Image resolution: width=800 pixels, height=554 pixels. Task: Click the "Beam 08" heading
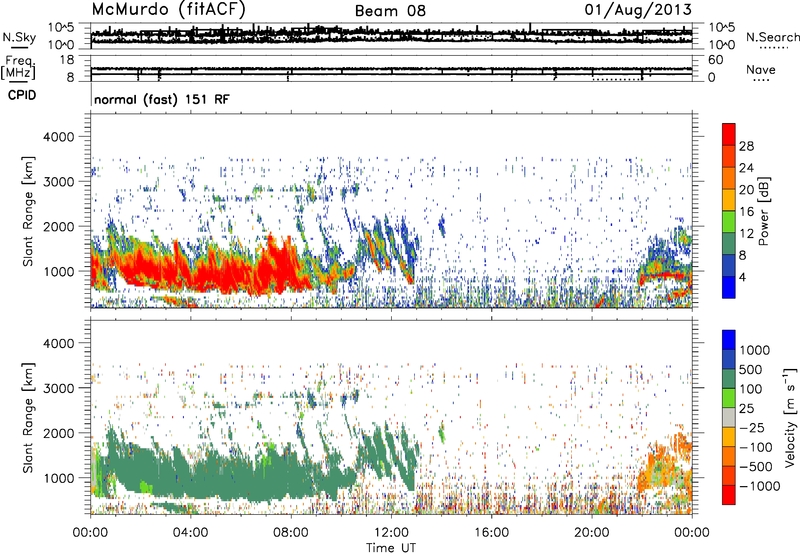point(390,11)
